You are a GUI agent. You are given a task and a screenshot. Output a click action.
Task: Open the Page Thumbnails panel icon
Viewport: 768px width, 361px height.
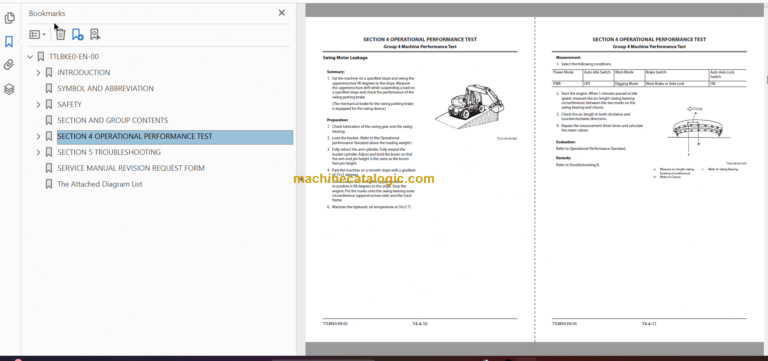tap(9, 19)
